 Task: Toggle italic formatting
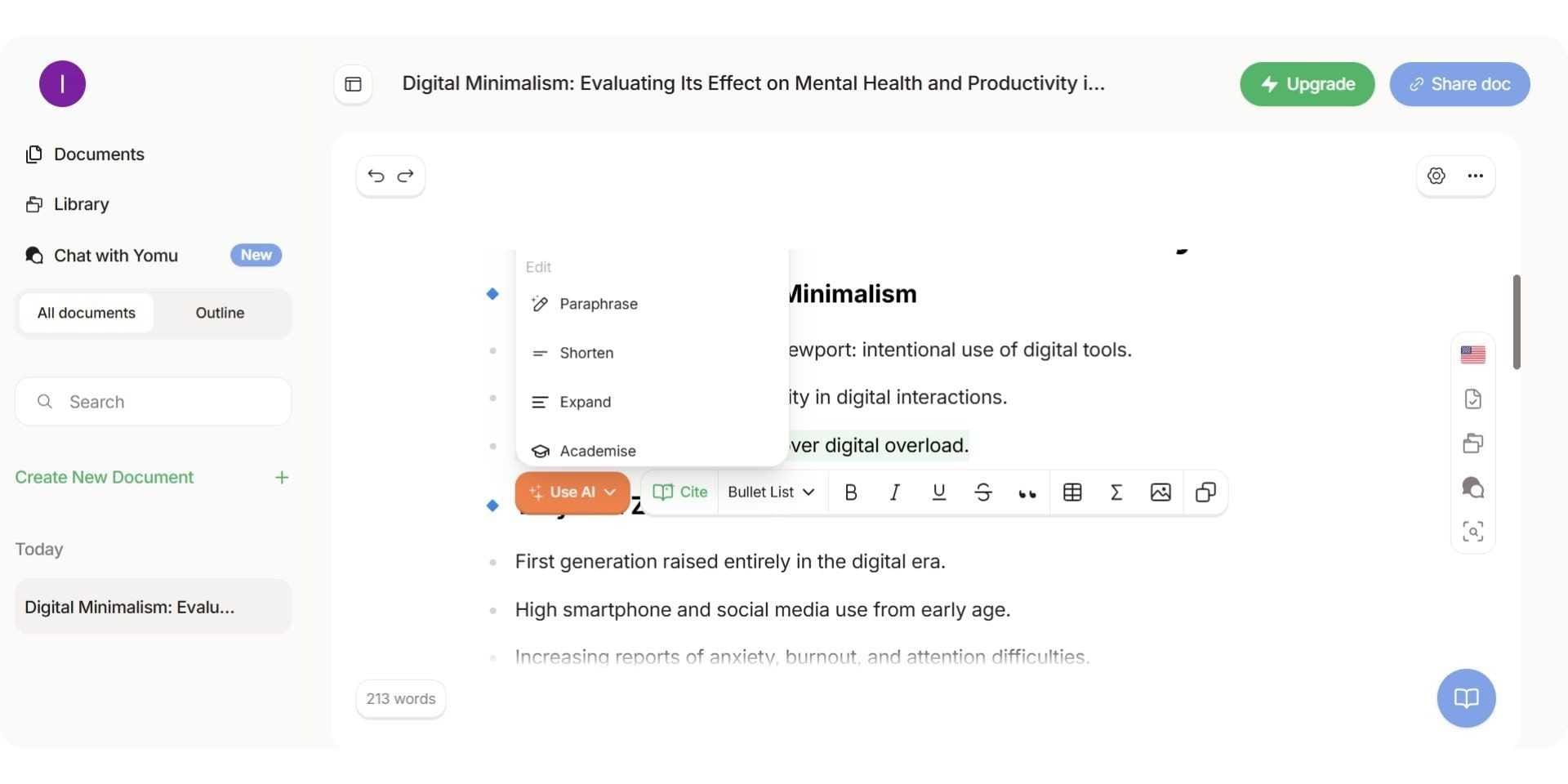coord(894,492)
